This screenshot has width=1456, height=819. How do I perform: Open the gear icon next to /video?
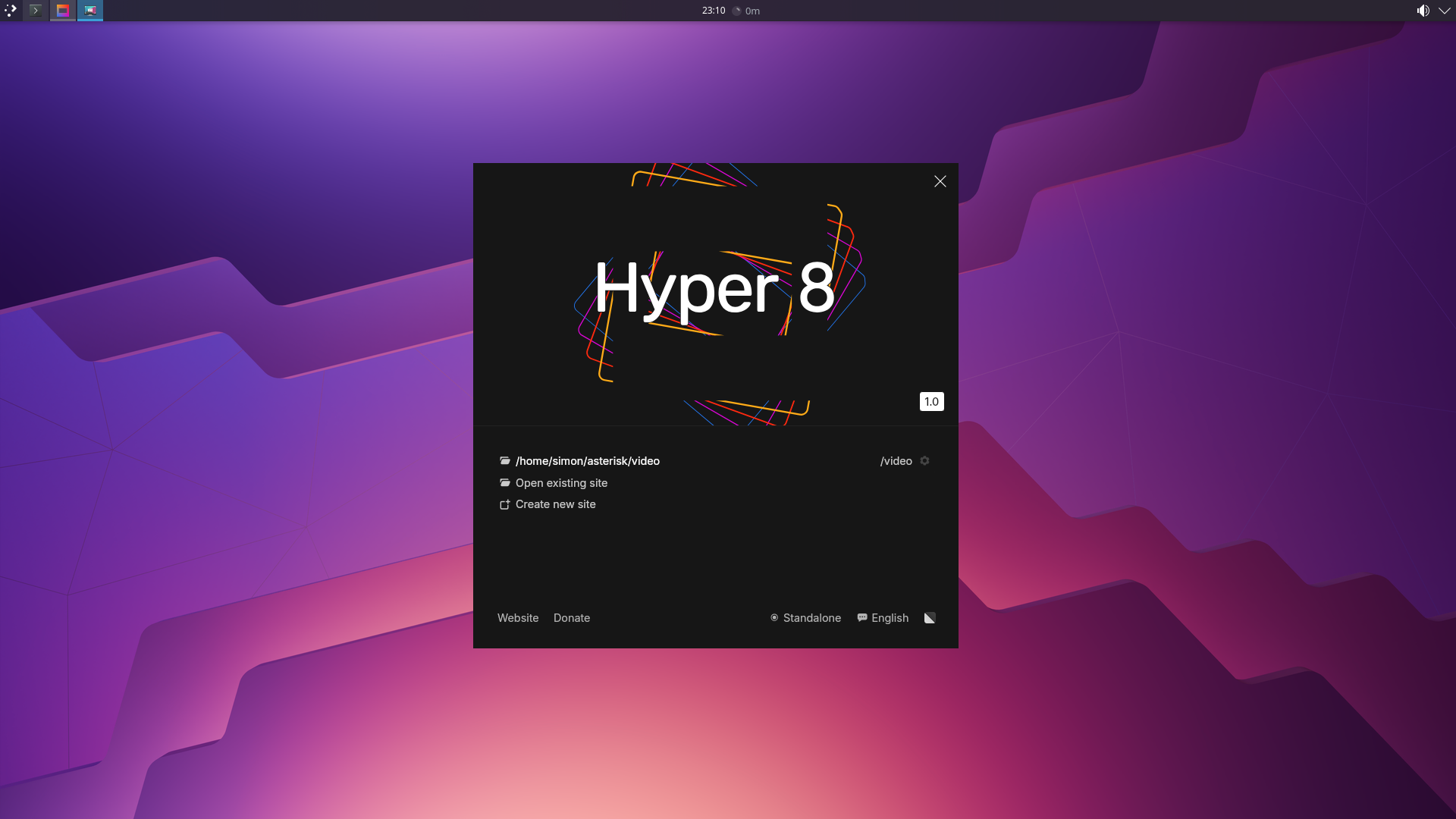coord(924,460)
